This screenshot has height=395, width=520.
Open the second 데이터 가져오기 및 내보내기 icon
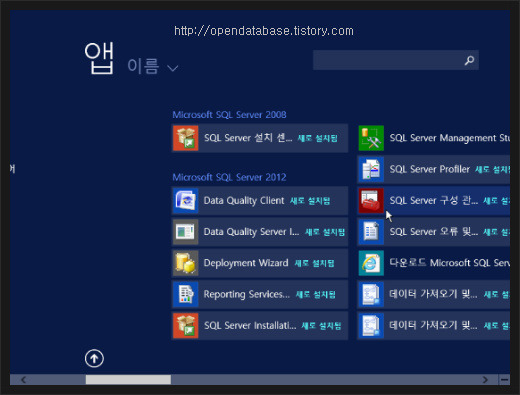point(371,326)
